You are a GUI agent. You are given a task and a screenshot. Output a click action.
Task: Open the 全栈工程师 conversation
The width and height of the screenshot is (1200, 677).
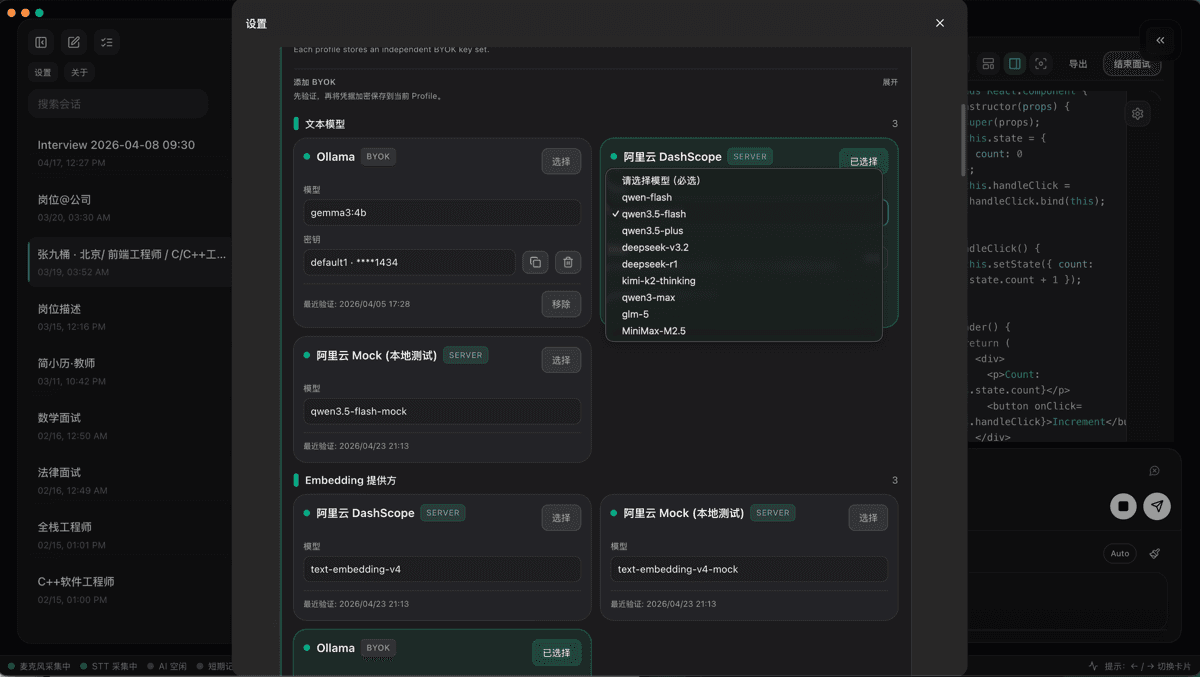(x=130, y=534)
